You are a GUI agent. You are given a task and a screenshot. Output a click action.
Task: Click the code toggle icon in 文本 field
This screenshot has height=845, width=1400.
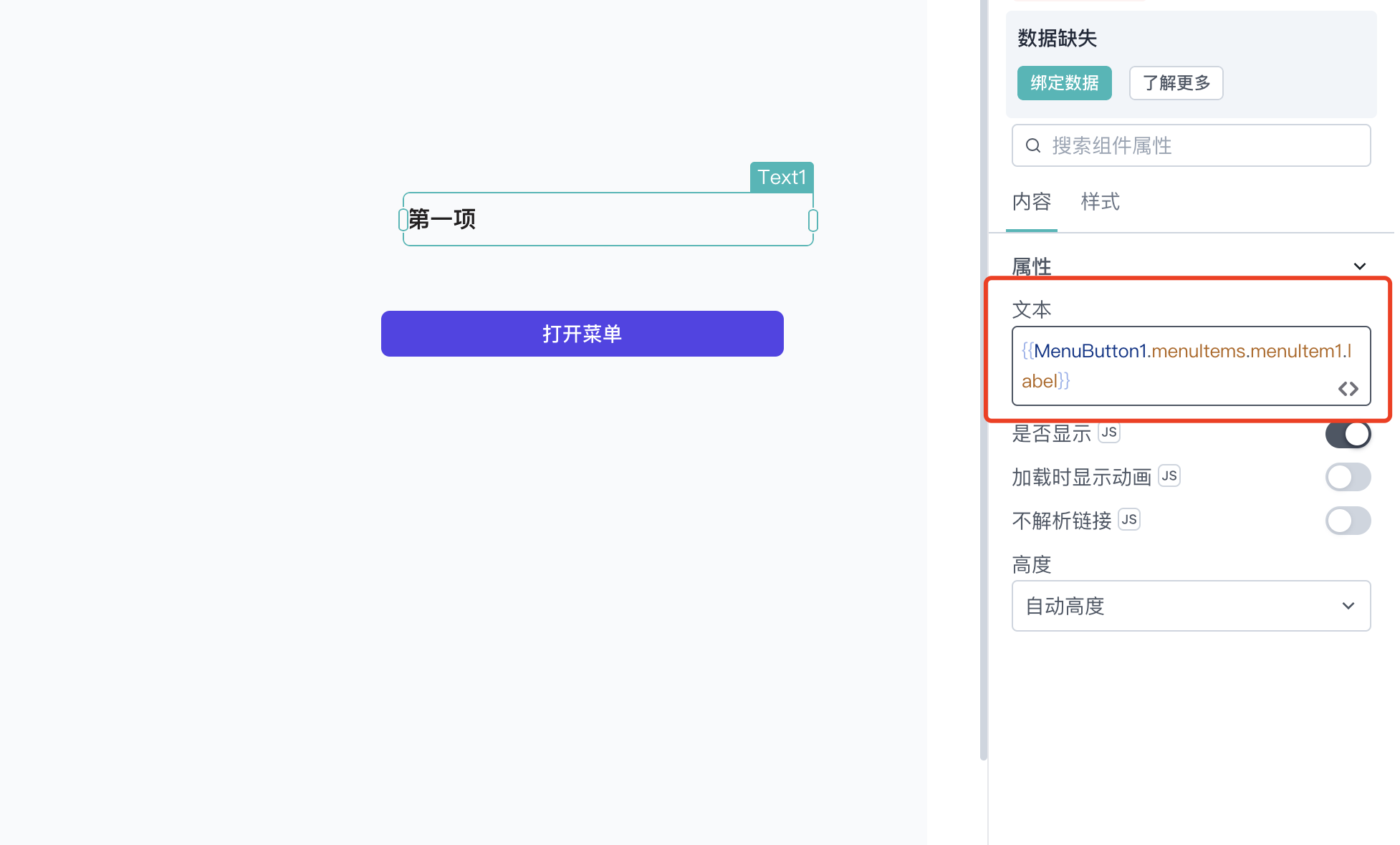[x=1348, y=389]
